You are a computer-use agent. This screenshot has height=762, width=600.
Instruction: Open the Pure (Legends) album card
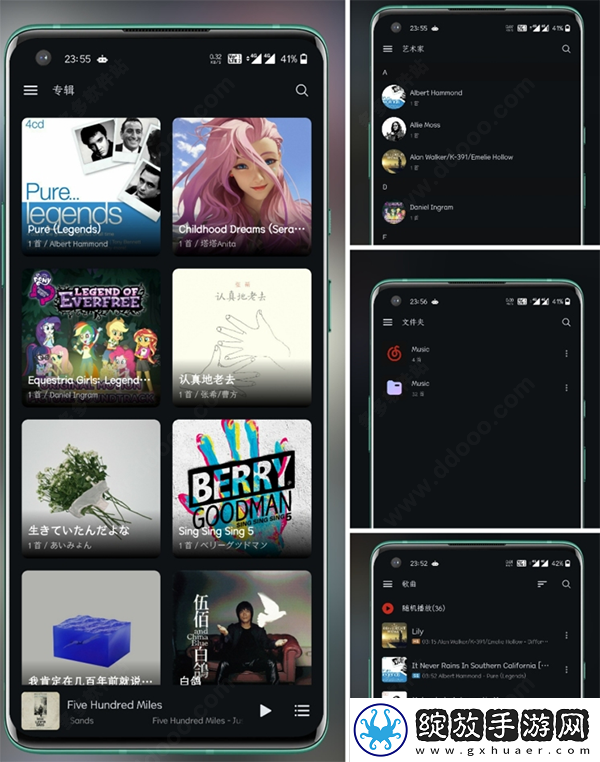coord(91,186)
